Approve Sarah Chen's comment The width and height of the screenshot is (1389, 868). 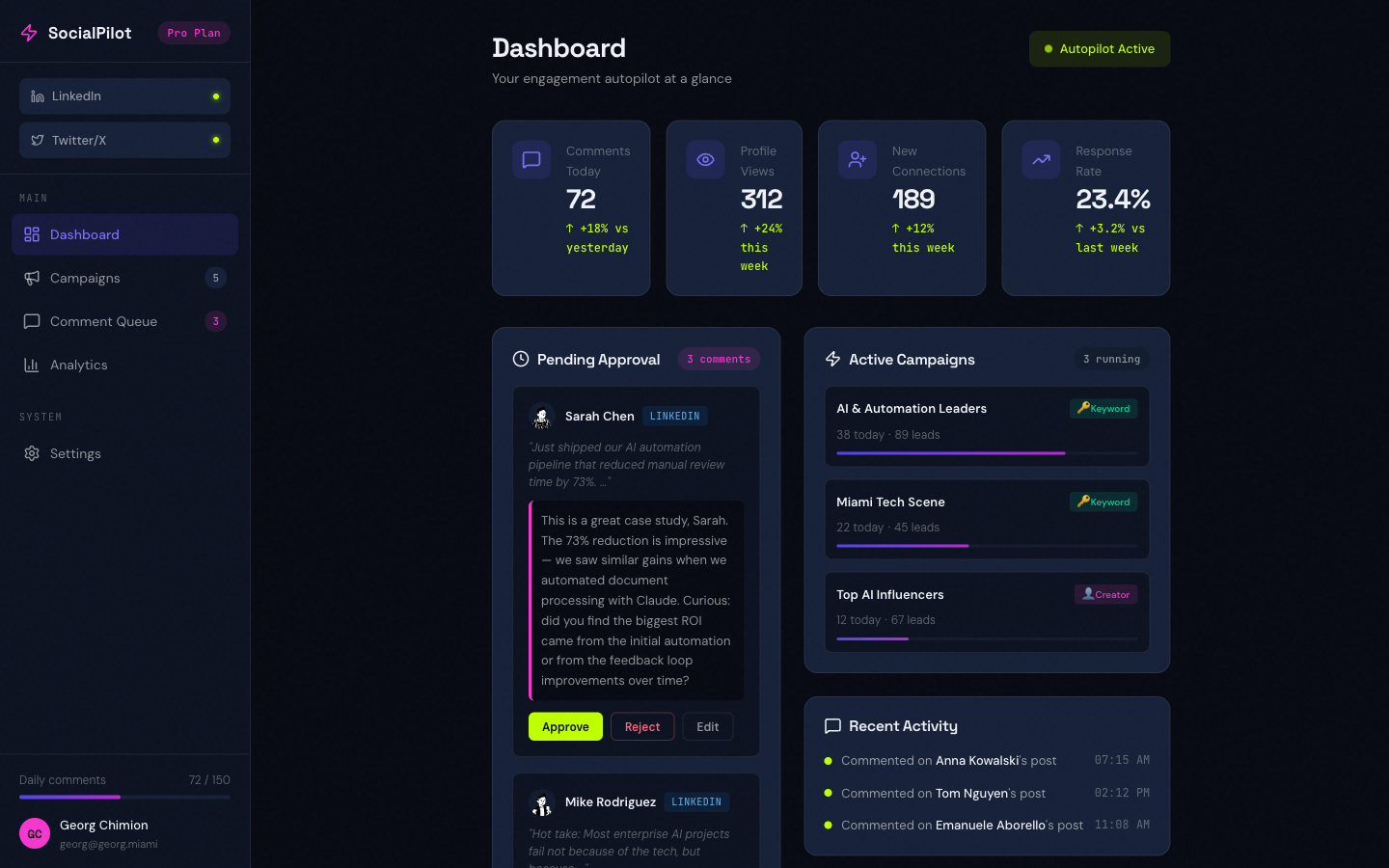(x=565, y=727)
